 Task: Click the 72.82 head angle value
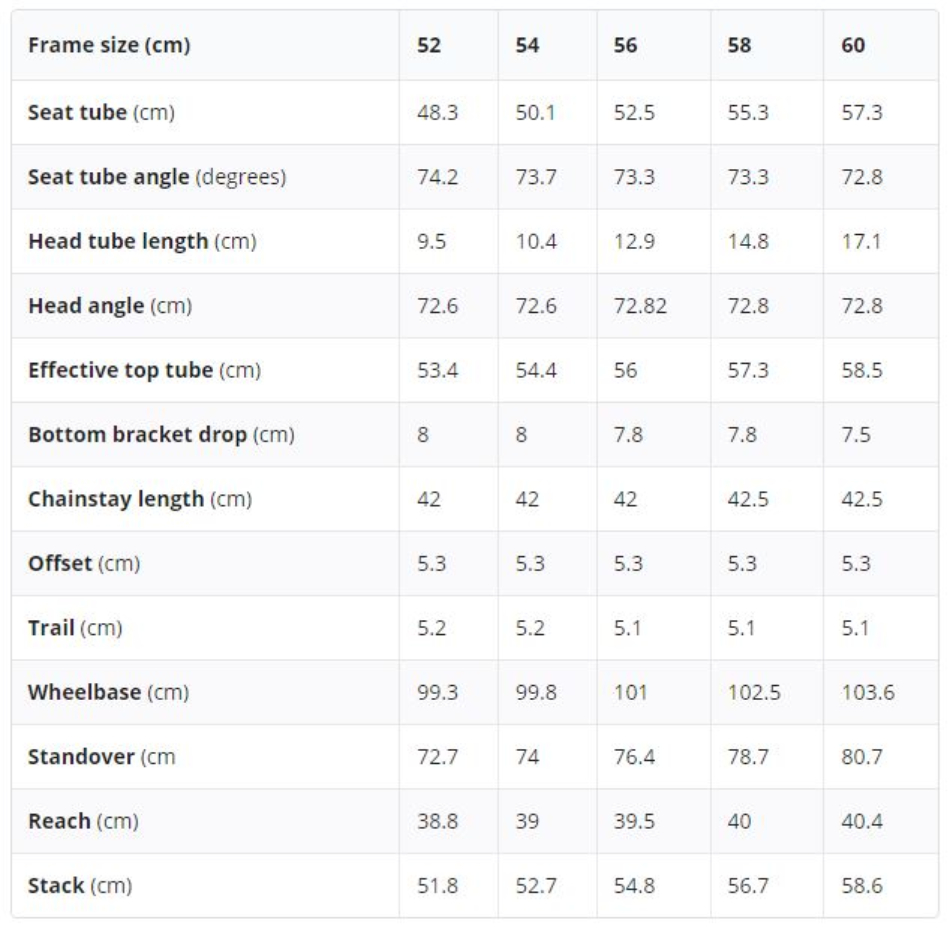coord(640,306)
